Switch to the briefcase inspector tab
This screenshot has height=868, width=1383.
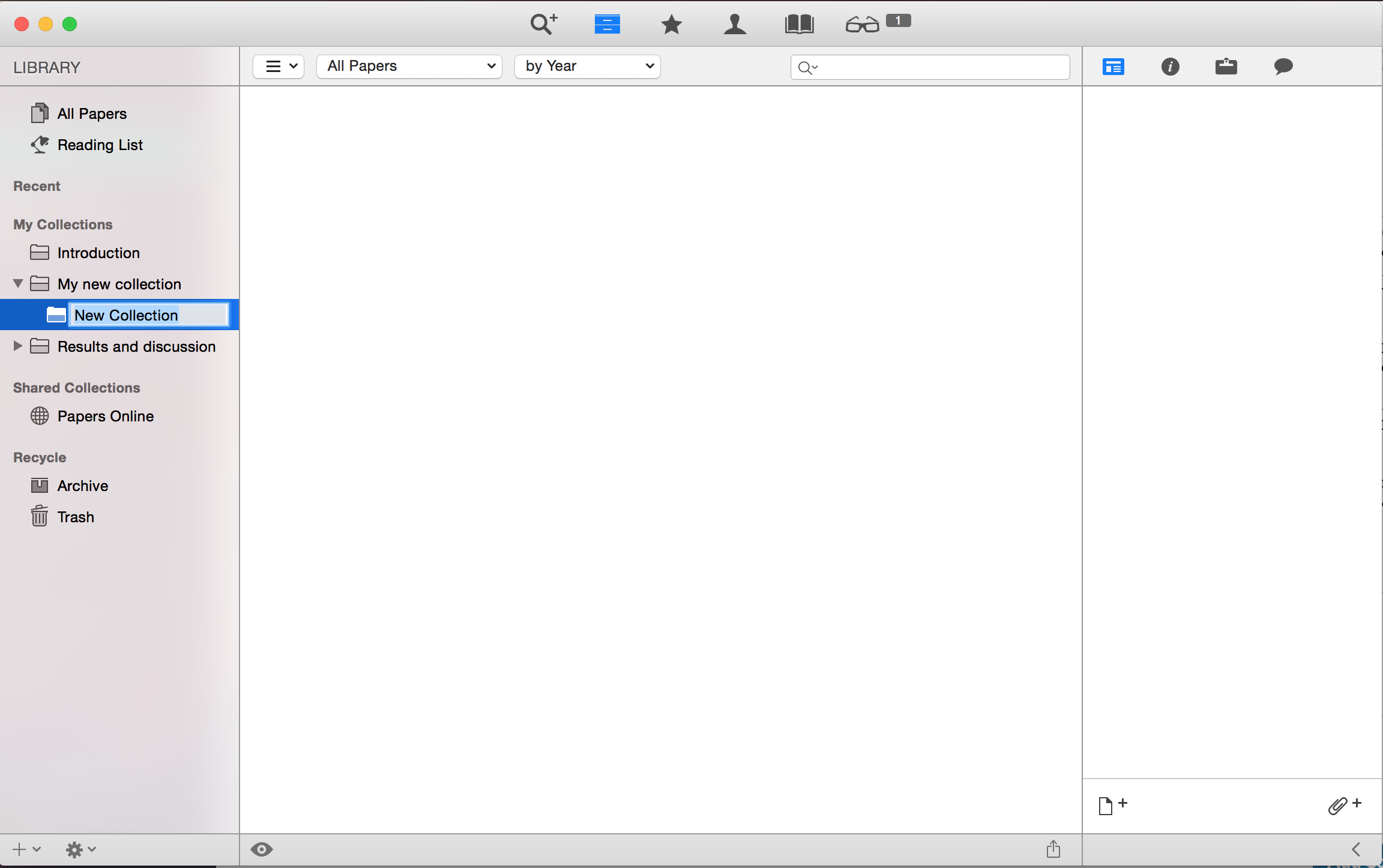pos(1226,67)
